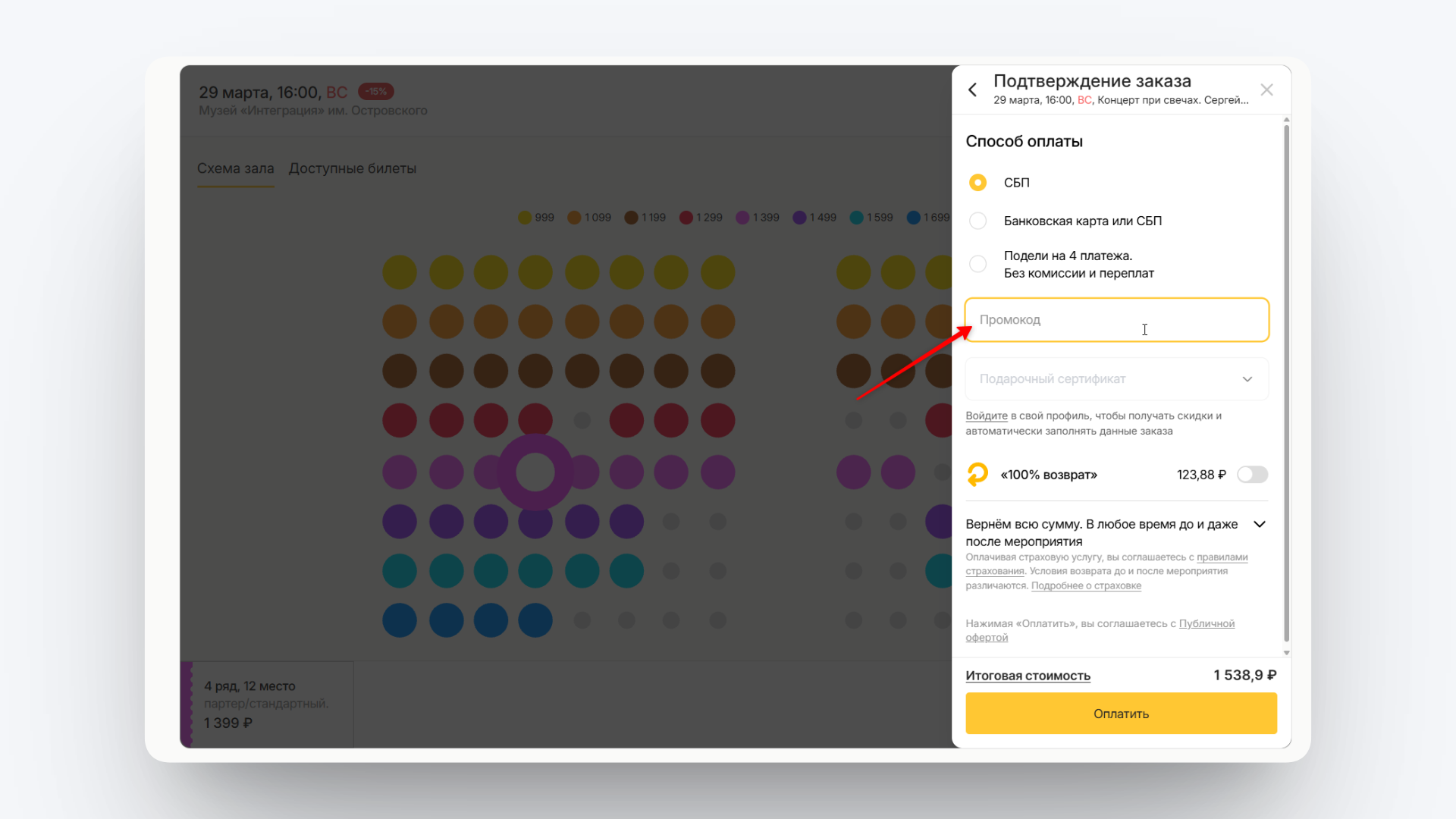Click the back arrow in order confirmation
The width and height of the screenshot is (1456, 819).
point(973,90)
